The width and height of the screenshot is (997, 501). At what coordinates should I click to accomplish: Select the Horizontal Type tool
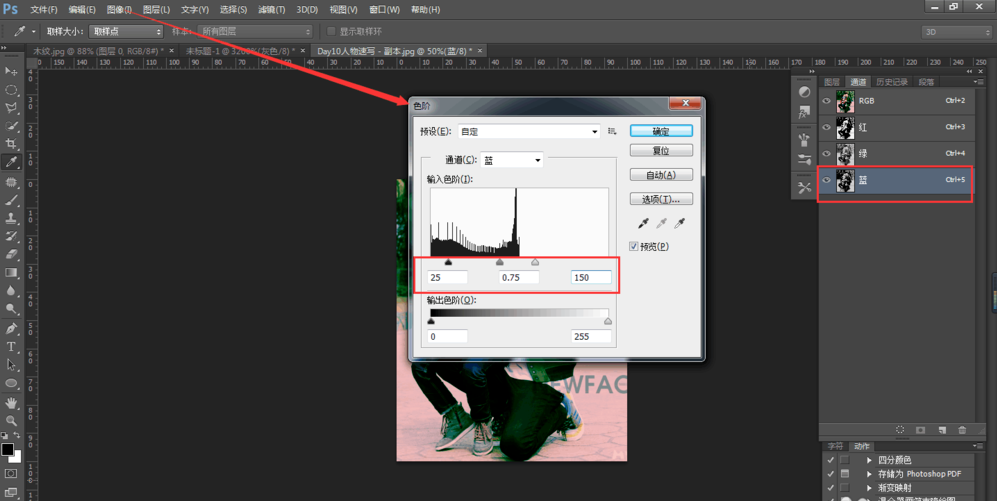(x=11, y=347)
